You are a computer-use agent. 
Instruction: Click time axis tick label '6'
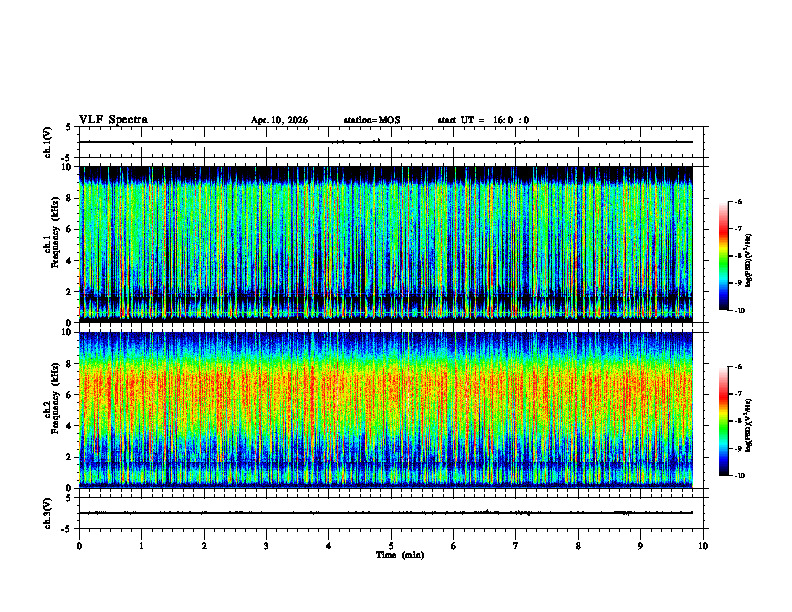coord(453,546)
